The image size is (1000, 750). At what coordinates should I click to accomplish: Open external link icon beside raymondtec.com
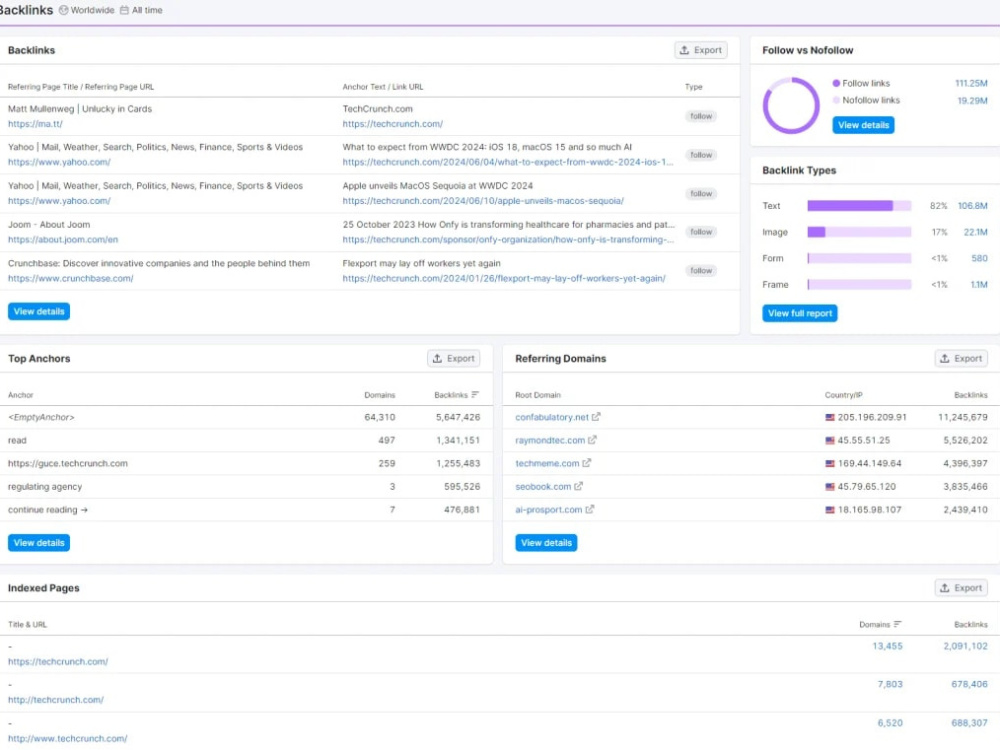(x=592, y=440)
